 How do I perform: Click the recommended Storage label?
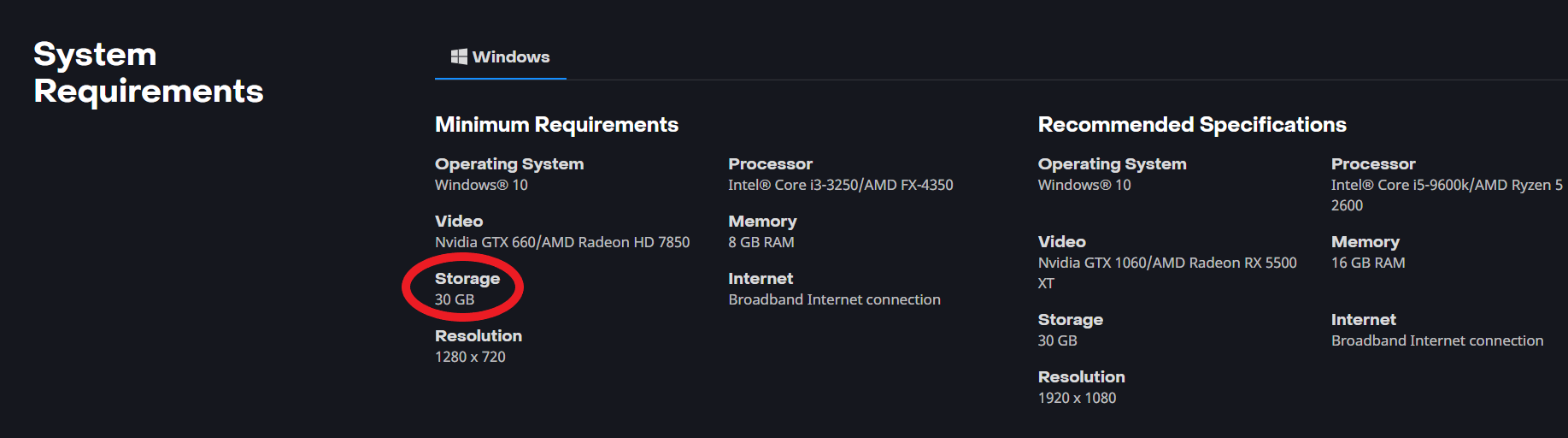[x=1070, y=320]
